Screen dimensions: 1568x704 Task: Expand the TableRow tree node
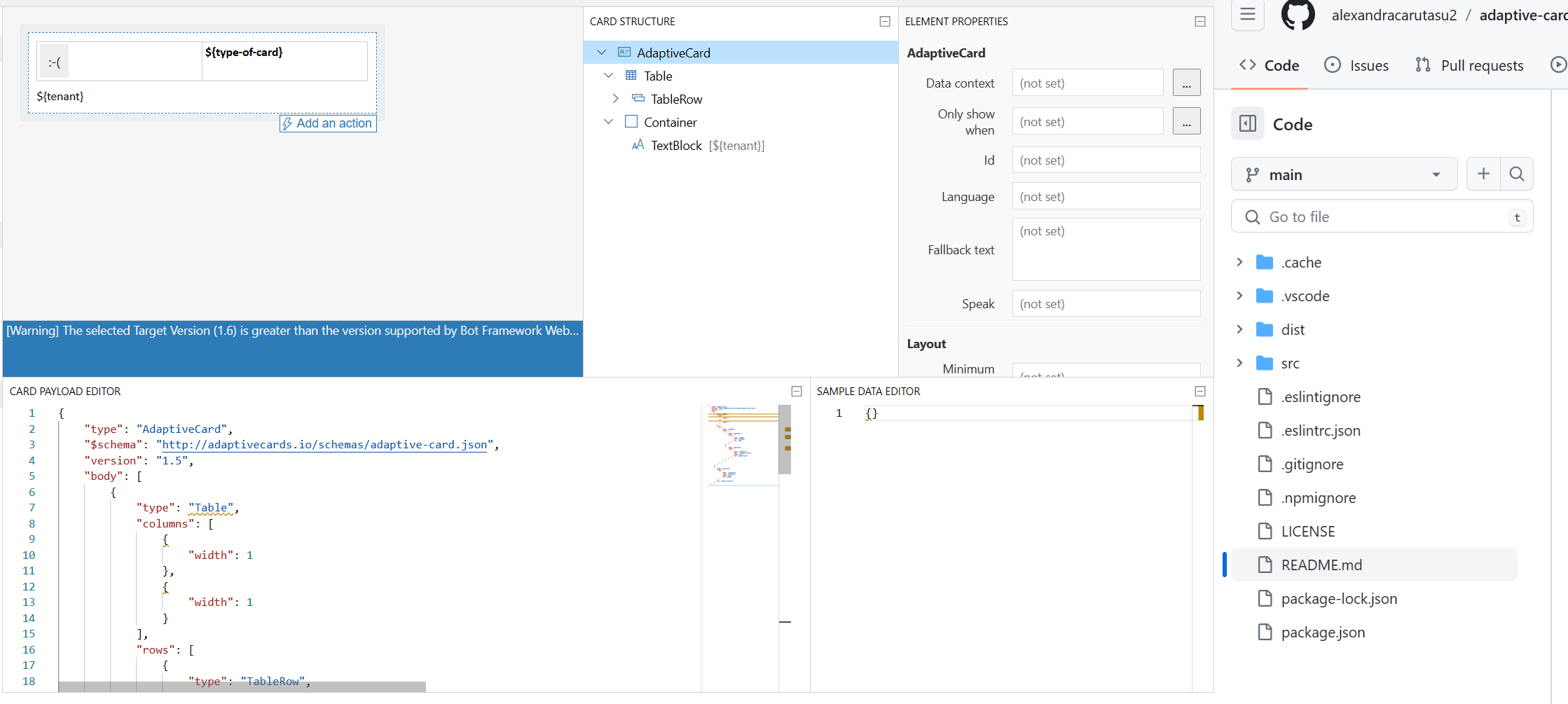click(616, 98)
